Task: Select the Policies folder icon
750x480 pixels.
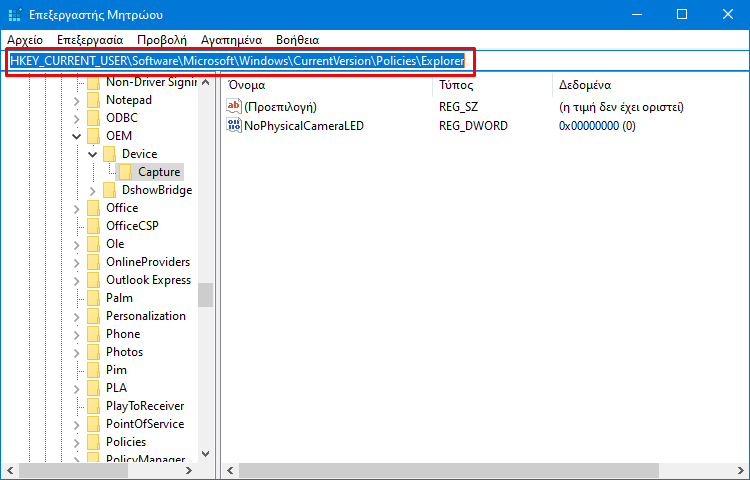Action: tap(93, 442)
